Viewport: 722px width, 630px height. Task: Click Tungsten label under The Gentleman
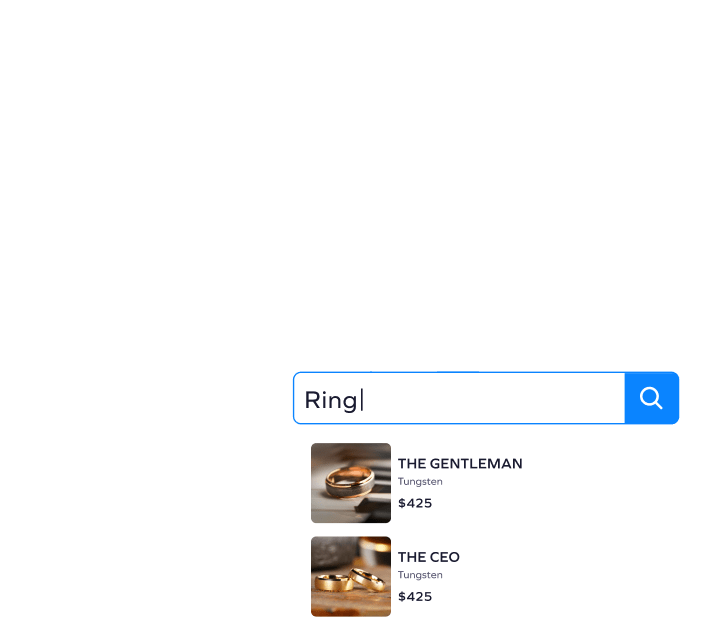(420, 481)
